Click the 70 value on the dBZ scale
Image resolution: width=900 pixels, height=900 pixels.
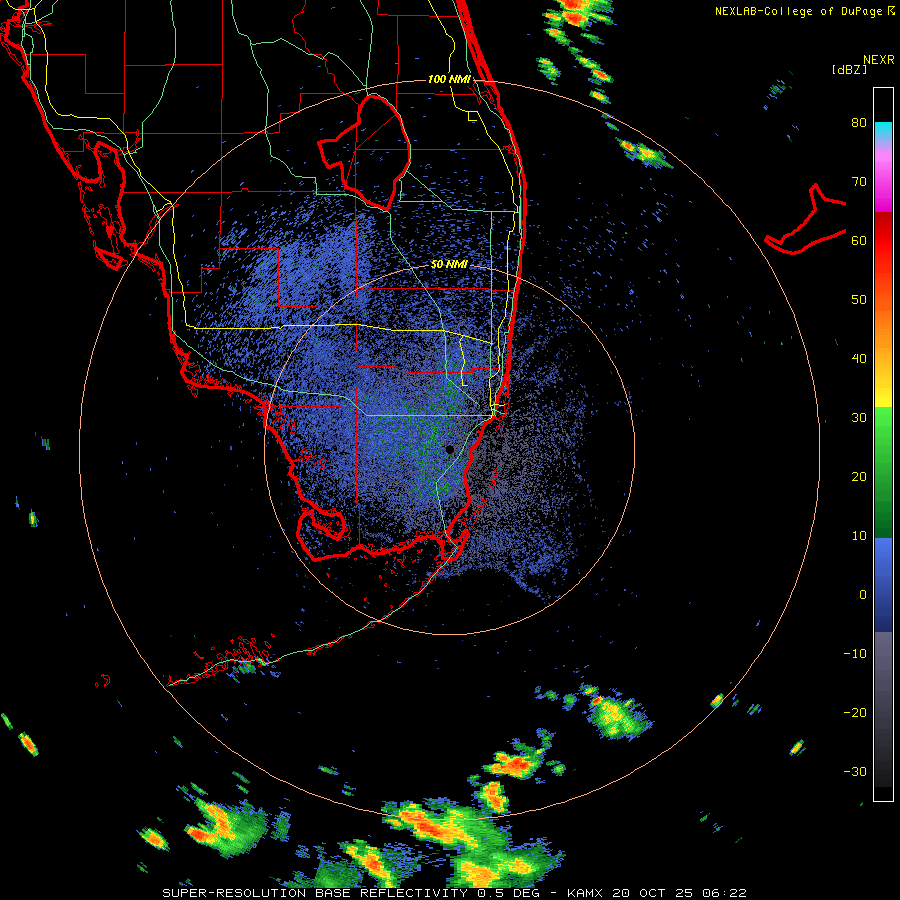(x=859, y=182)
